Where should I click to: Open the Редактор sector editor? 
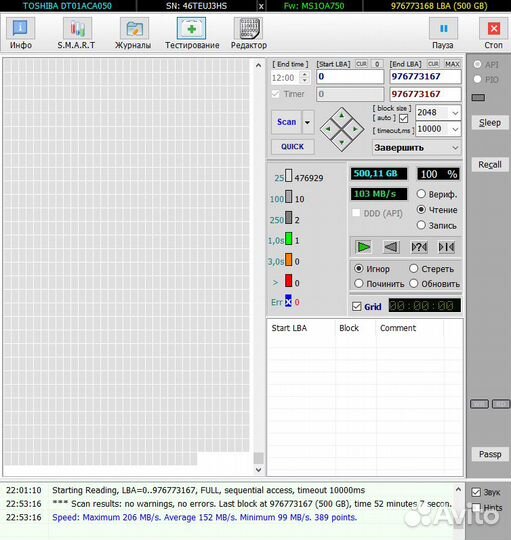[249, 34]
